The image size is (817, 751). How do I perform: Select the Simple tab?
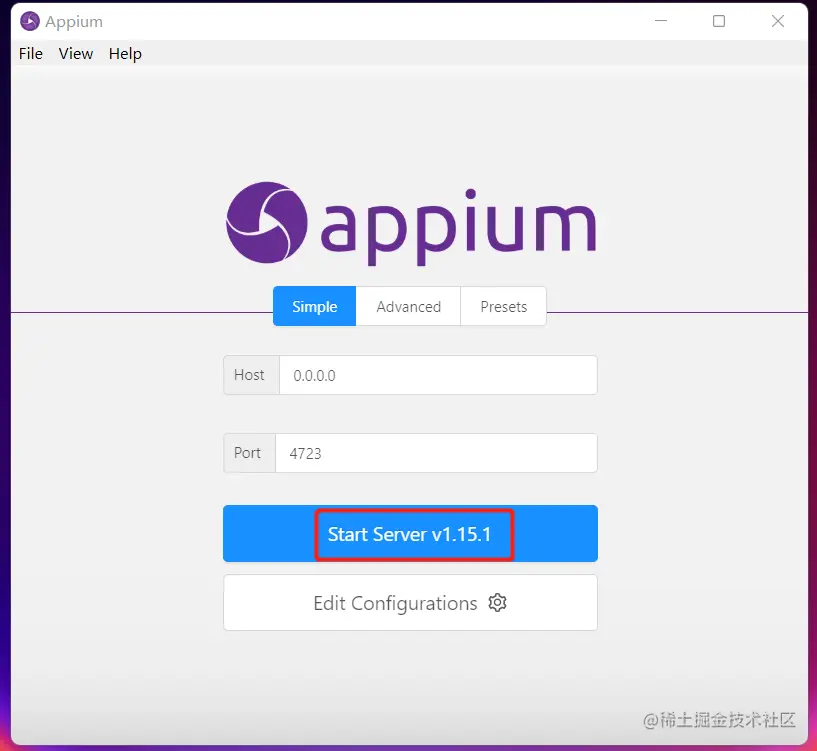coord(314,306)
